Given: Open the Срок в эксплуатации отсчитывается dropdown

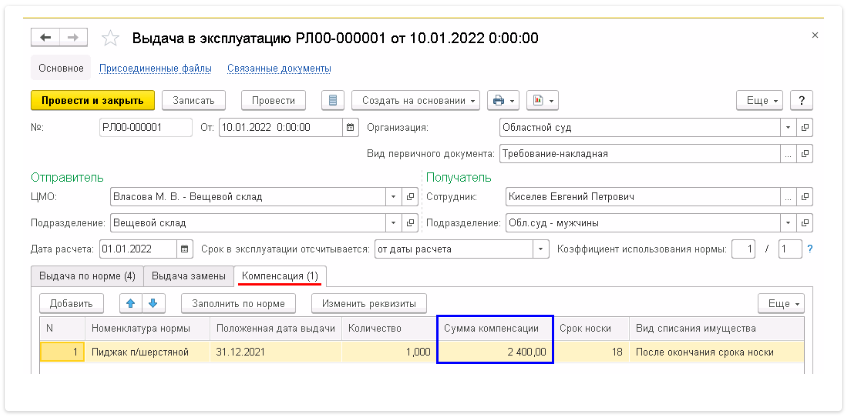Looking at the screenshot, I should click(x=541, y=249).
